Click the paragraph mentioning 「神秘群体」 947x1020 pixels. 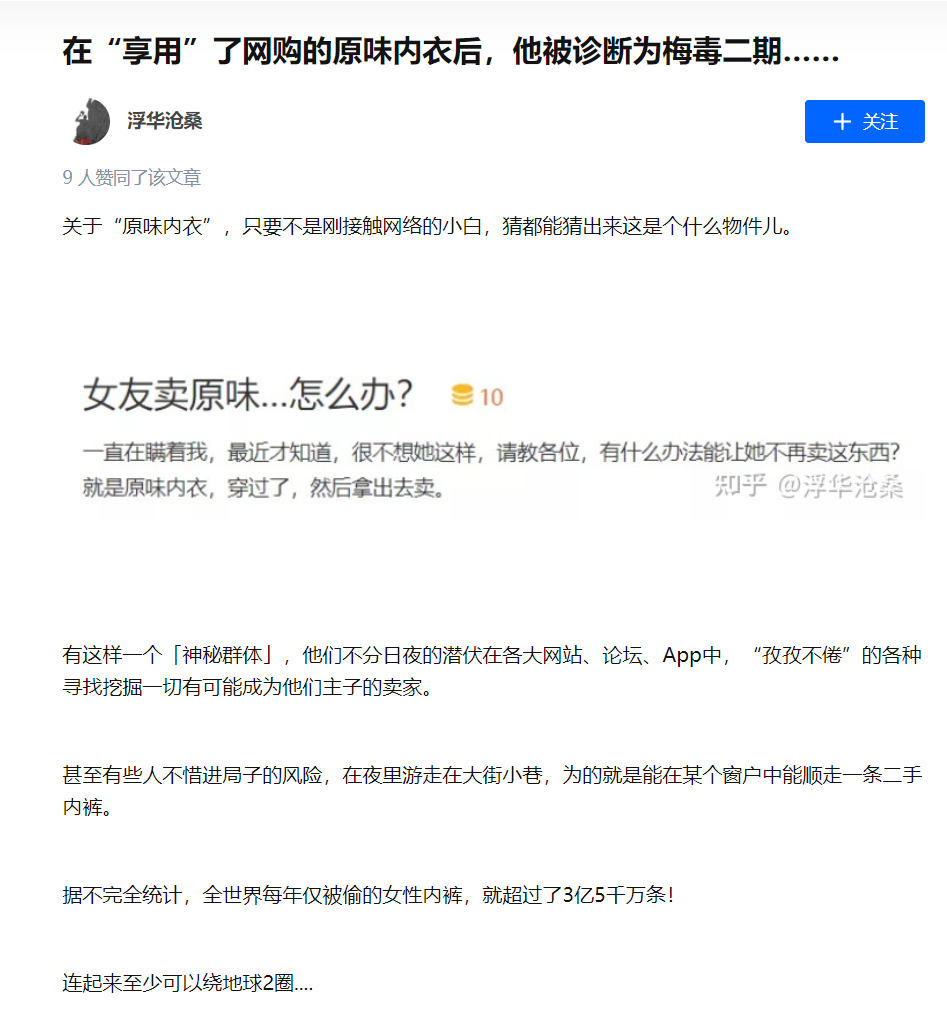(492, 671)
